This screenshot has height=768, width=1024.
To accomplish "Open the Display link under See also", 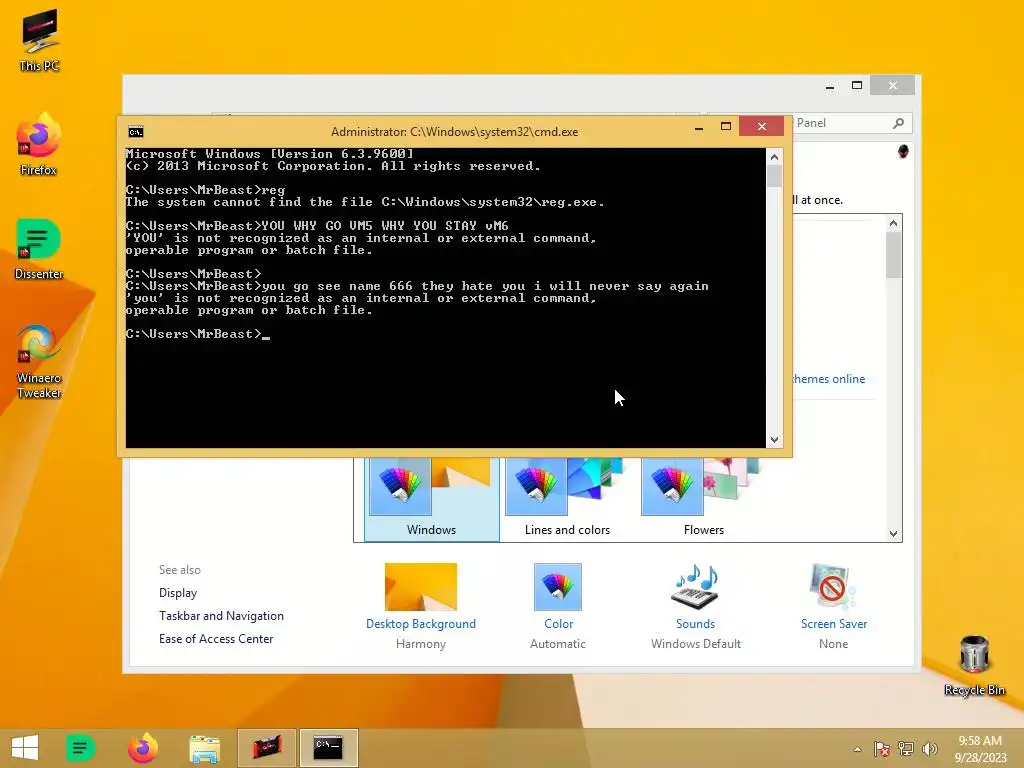I will [x=178, y=593].
